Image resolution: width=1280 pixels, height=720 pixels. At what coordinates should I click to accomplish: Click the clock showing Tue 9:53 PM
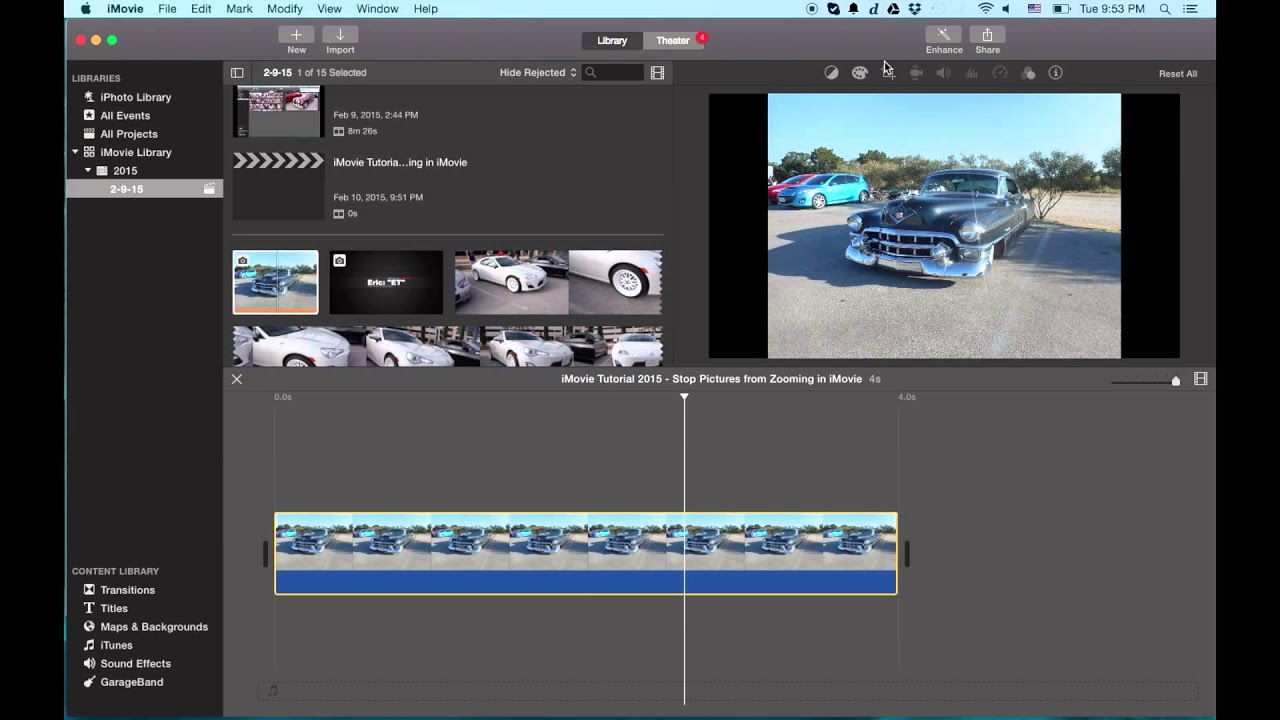click(1112, 9)
